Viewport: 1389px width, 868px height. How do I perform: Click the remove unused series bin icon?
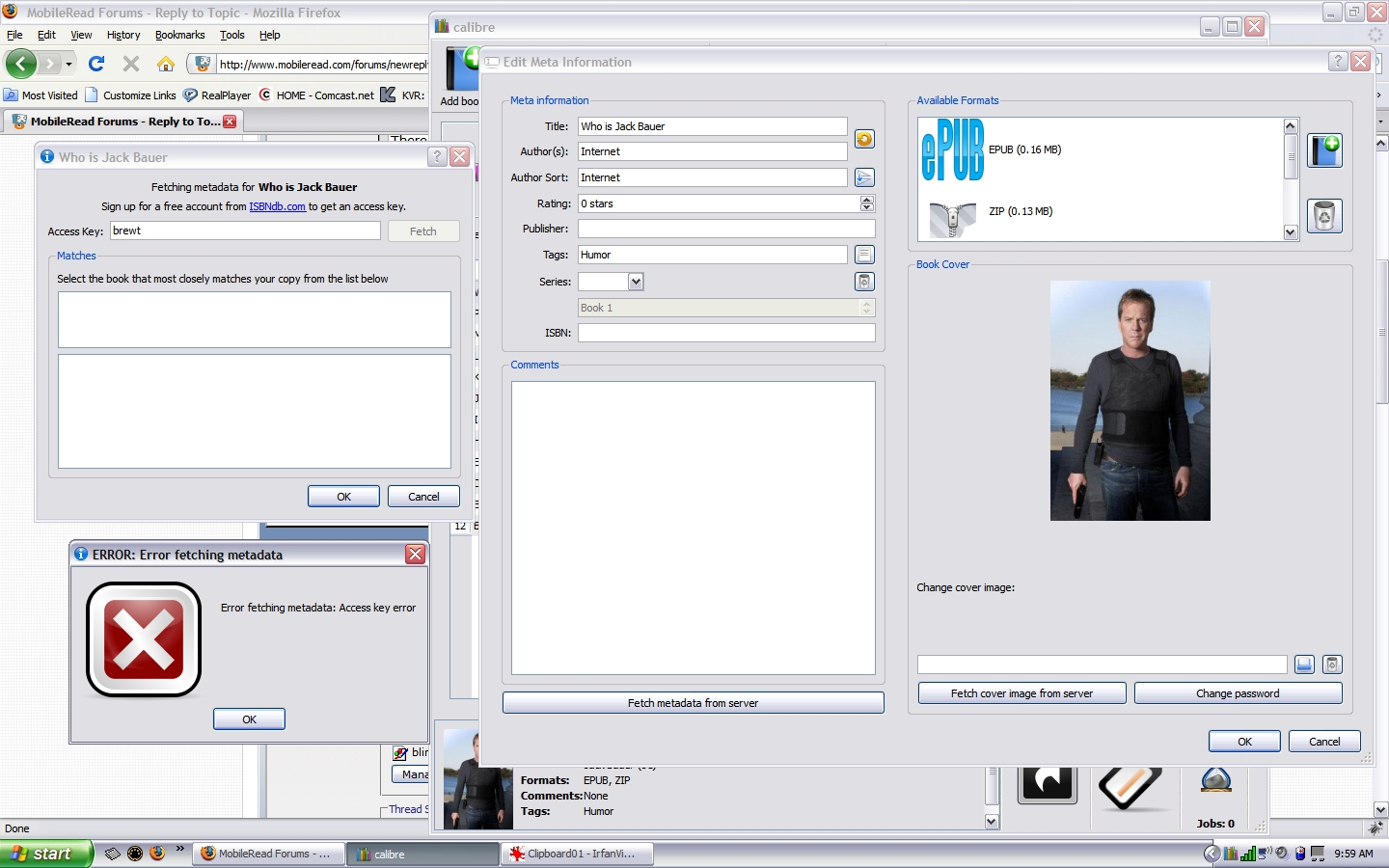[864, 282]
